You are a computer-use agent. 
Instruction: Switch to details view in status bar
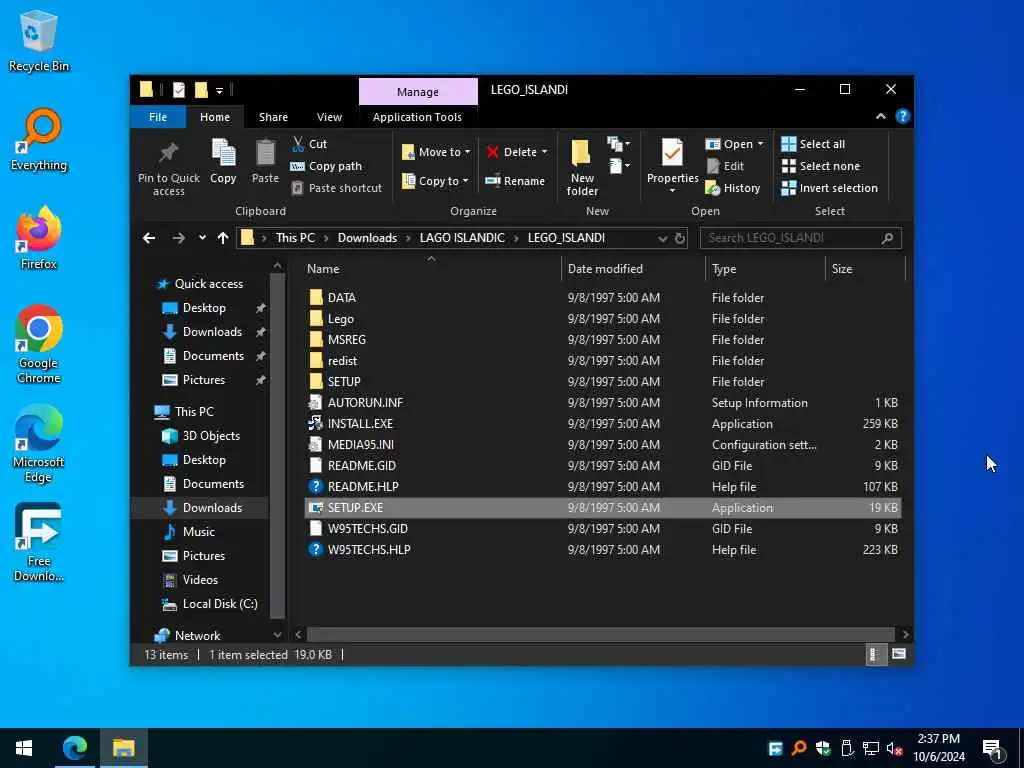[x=874, y=654]
